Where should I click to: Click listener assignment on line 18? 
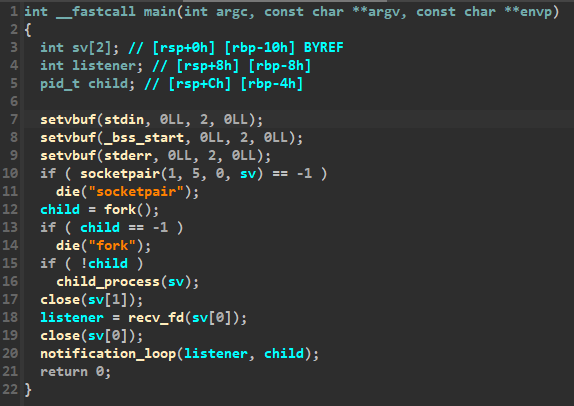[x=72, y=317]
